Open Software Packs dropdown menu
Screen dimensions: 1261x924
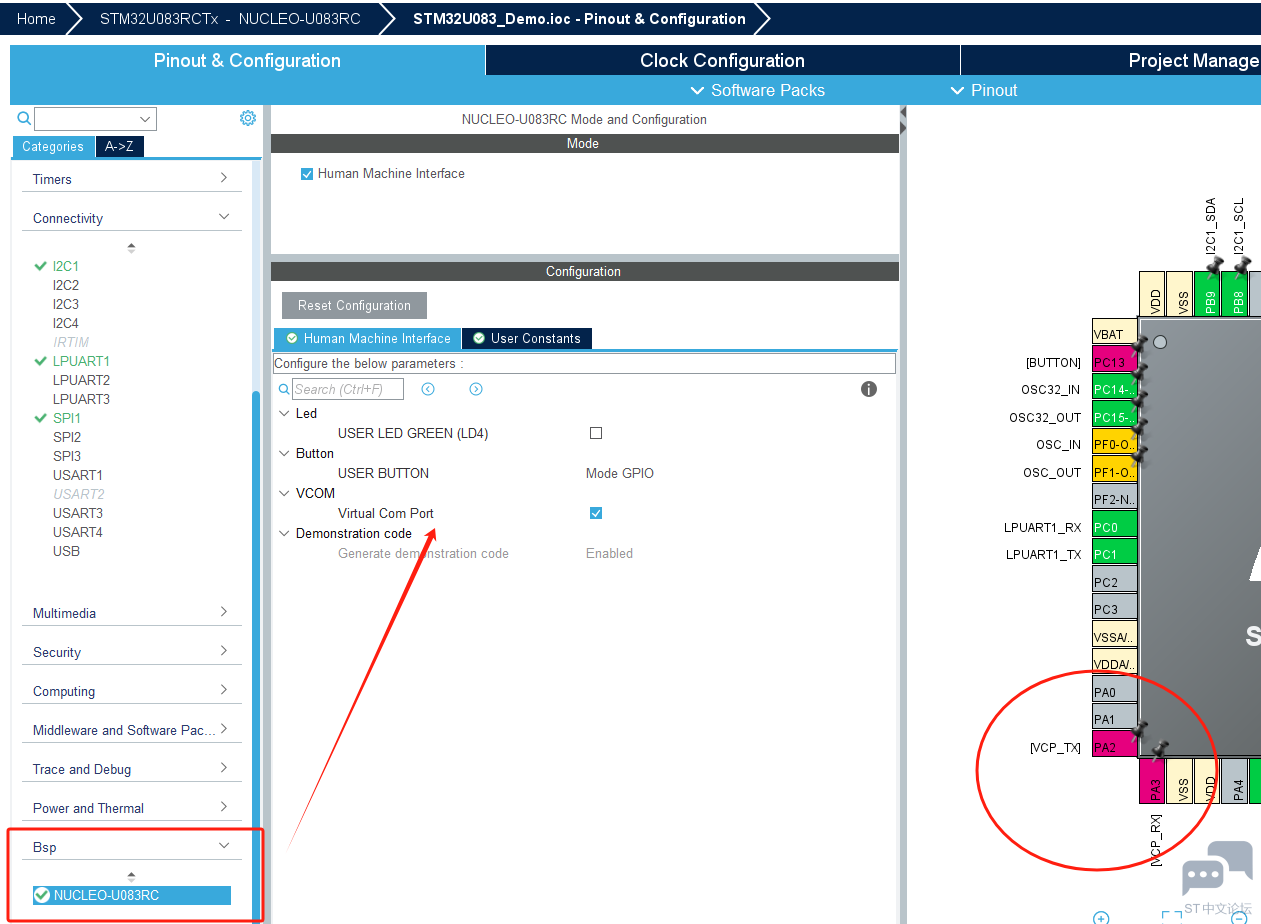758,90
